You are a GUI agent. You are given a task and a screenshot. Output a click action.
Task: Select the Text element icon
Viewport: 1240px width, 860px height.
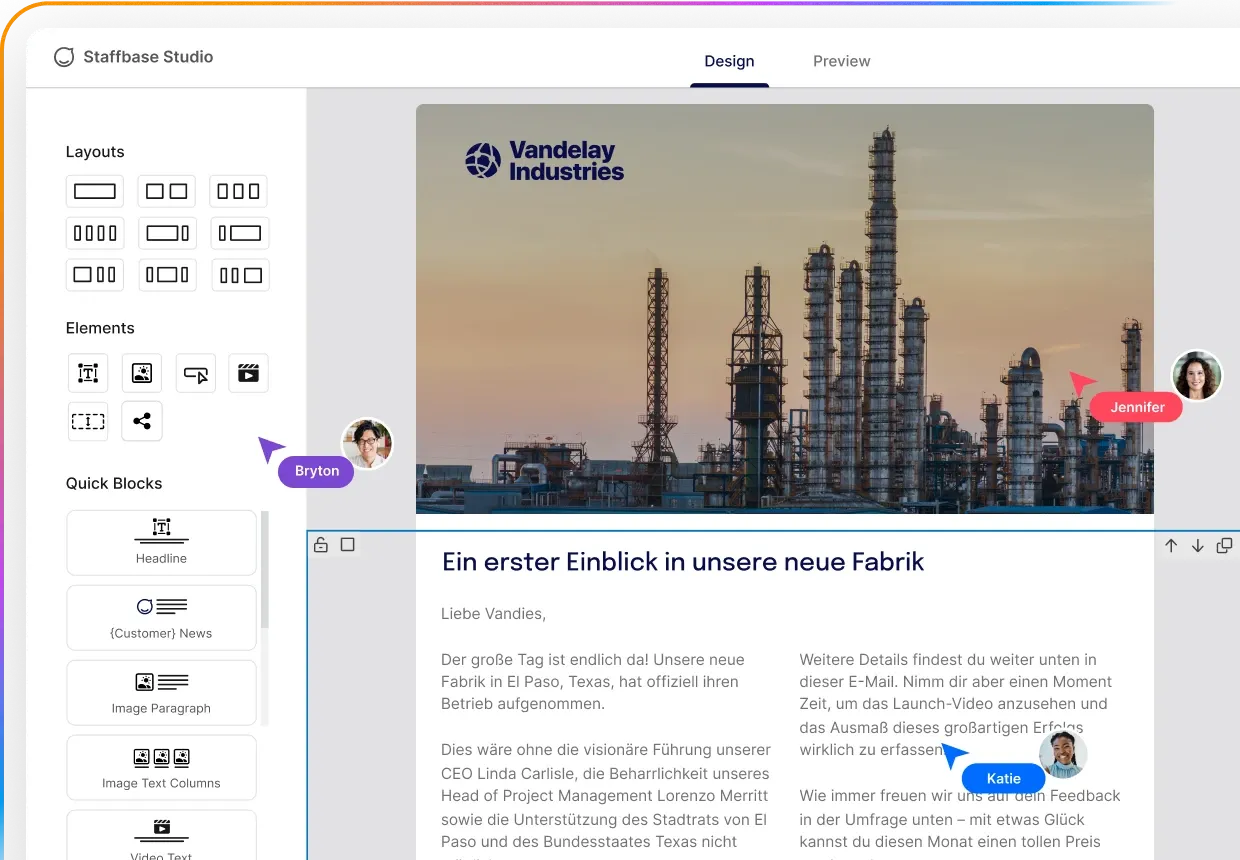[x=87, y=372]
